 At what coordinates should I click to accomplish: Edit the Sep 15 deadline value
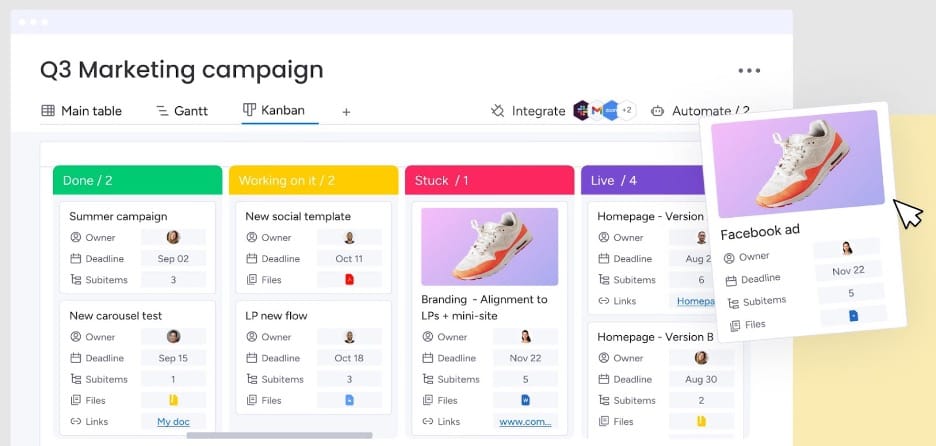click(x=173, y=358)
